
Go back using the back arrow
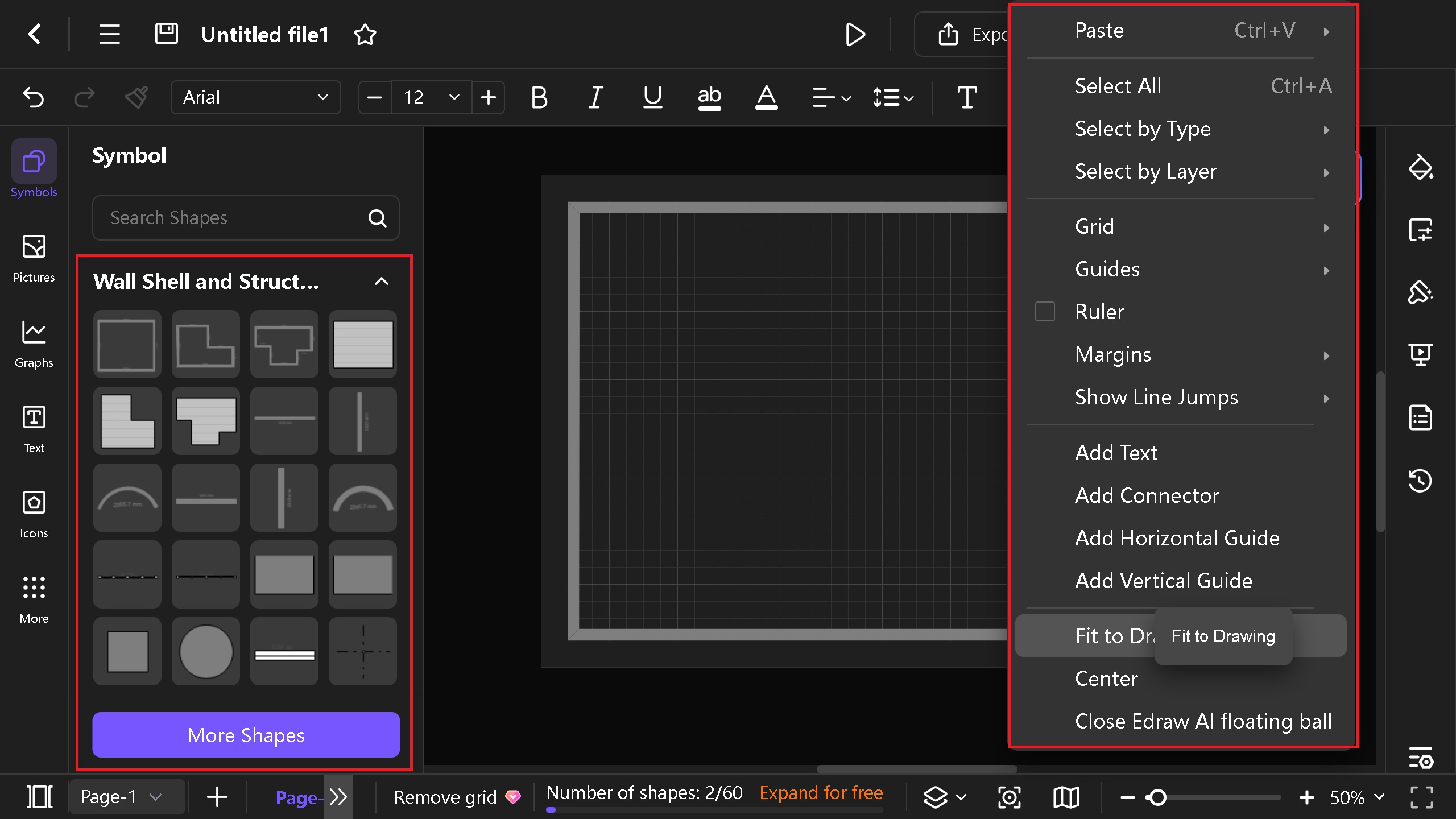click(34, 34)
